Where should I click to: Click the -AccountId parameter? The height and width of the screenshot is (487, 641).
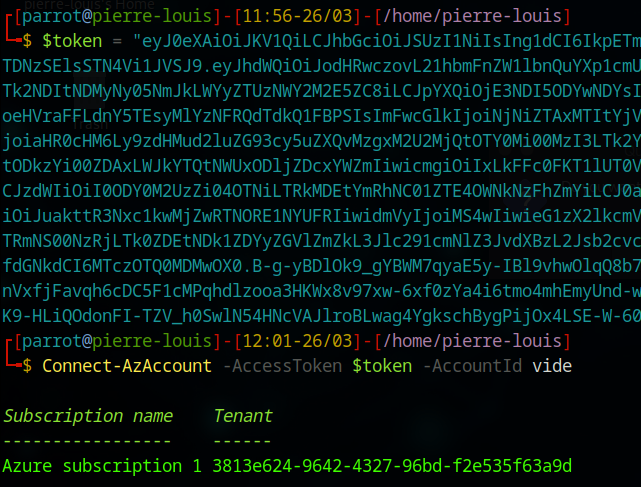click(473, 366)
